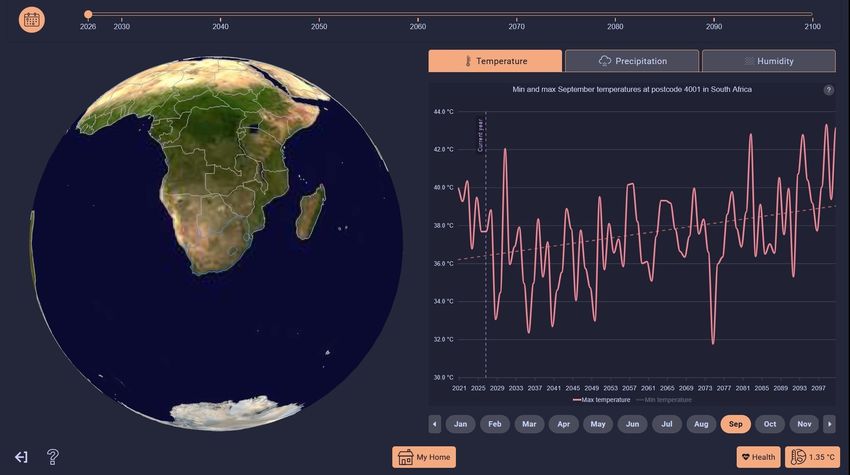Viewport: 850px width, 475px height.
Task: Click the exit/logout arrow icon
Action: click(21, 457)
